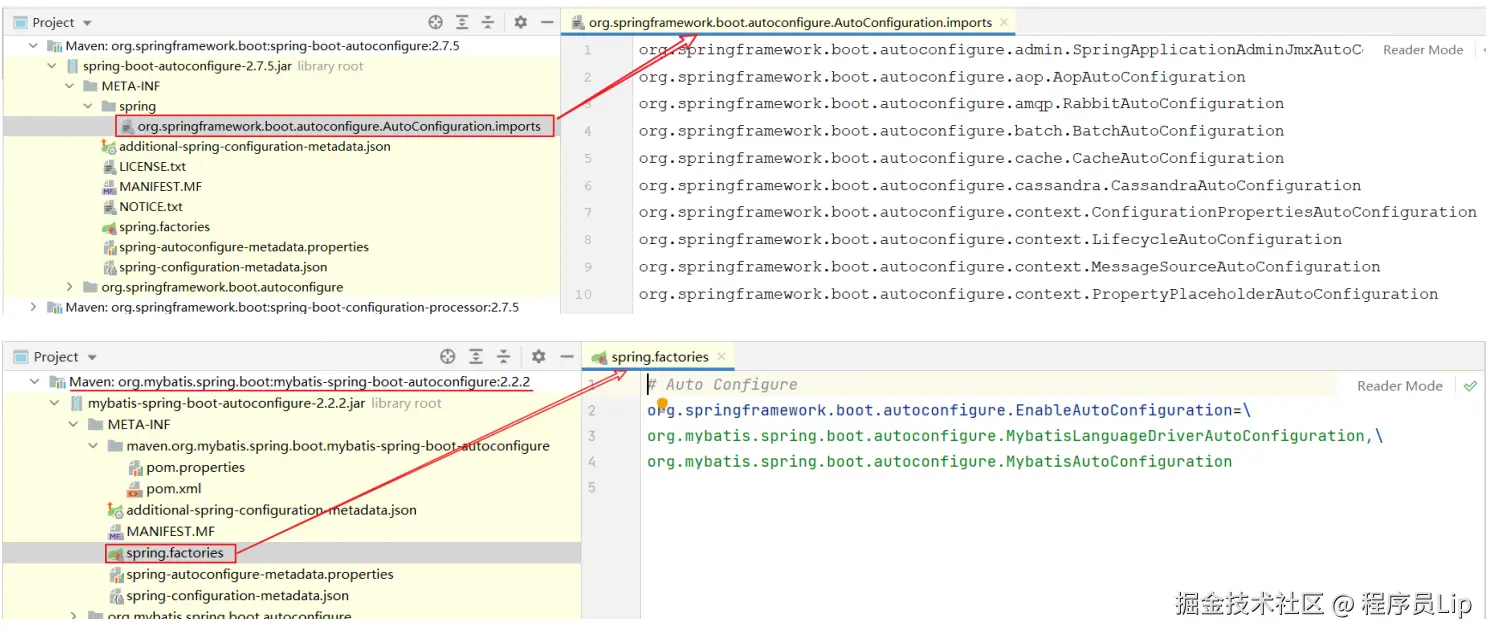Click line with aop.AopAutoConfiguration
Screen dimensions: 1492x638
click(x=942, y=77)
